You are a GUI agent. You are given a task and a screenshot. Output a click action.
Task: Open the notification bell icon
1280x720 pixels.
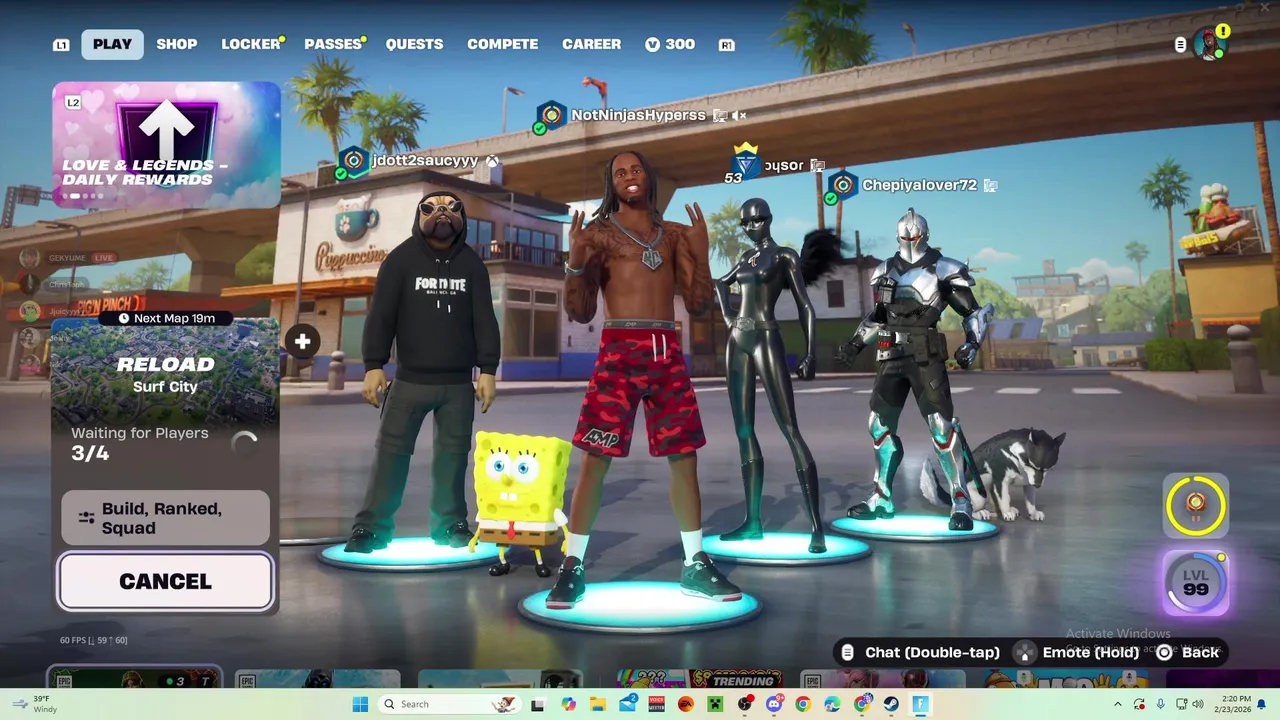point(1261,704)
